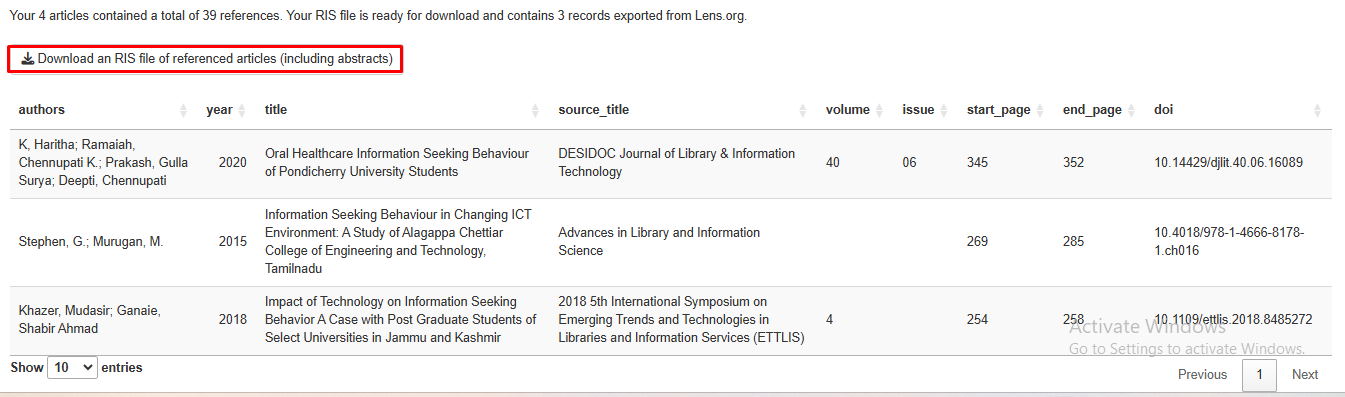Sort table by volume column arrows

tap(879, 110)
